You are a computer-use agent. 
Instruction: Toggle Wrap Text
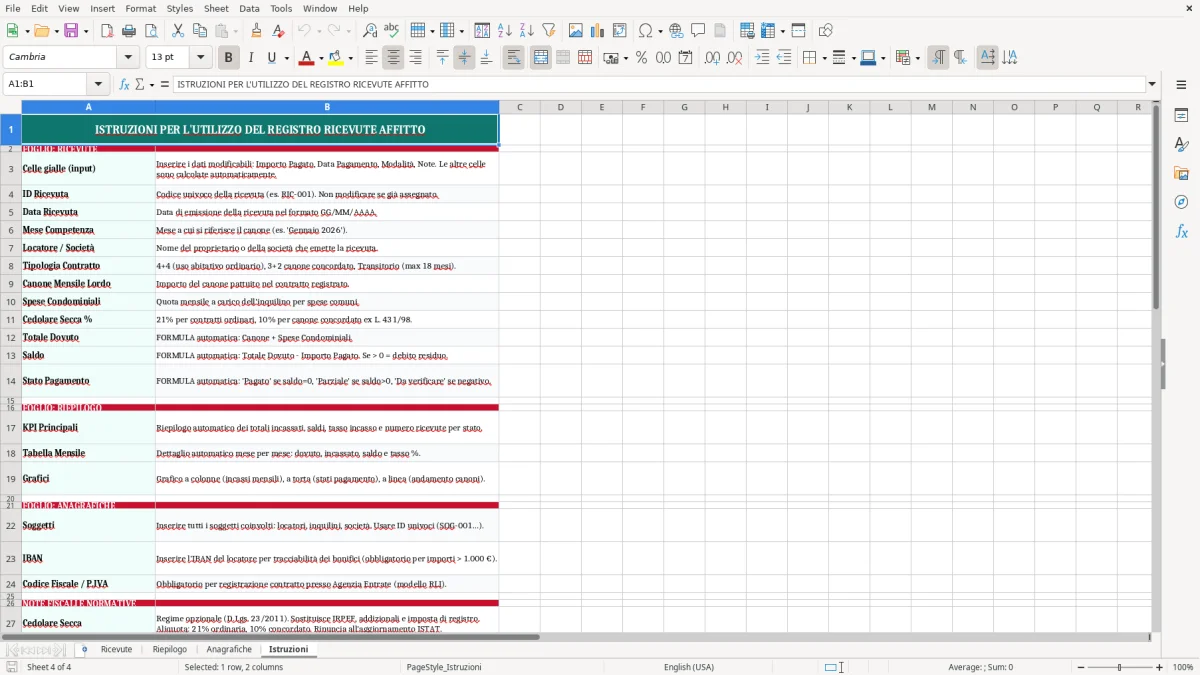(513, 58)
